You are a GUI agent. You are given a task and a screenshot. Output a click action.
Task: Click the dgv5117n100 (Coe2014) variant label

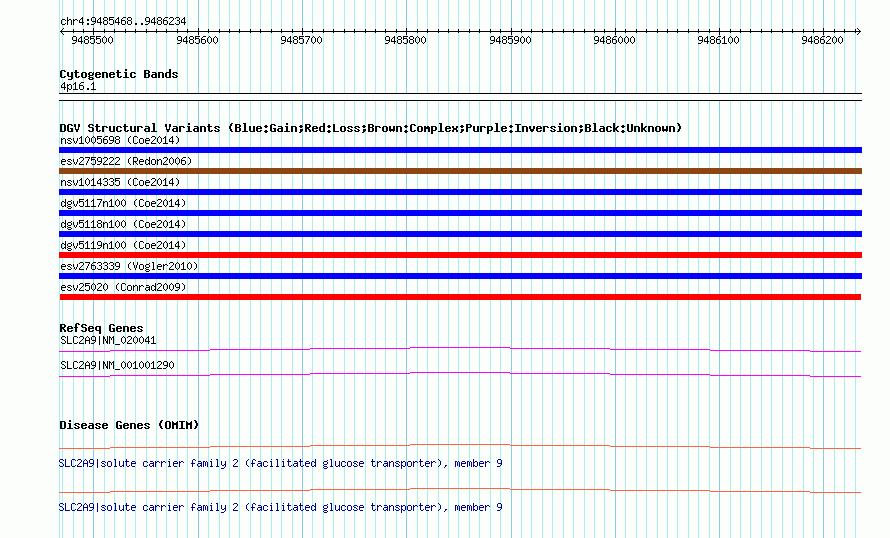coord(123,203)
